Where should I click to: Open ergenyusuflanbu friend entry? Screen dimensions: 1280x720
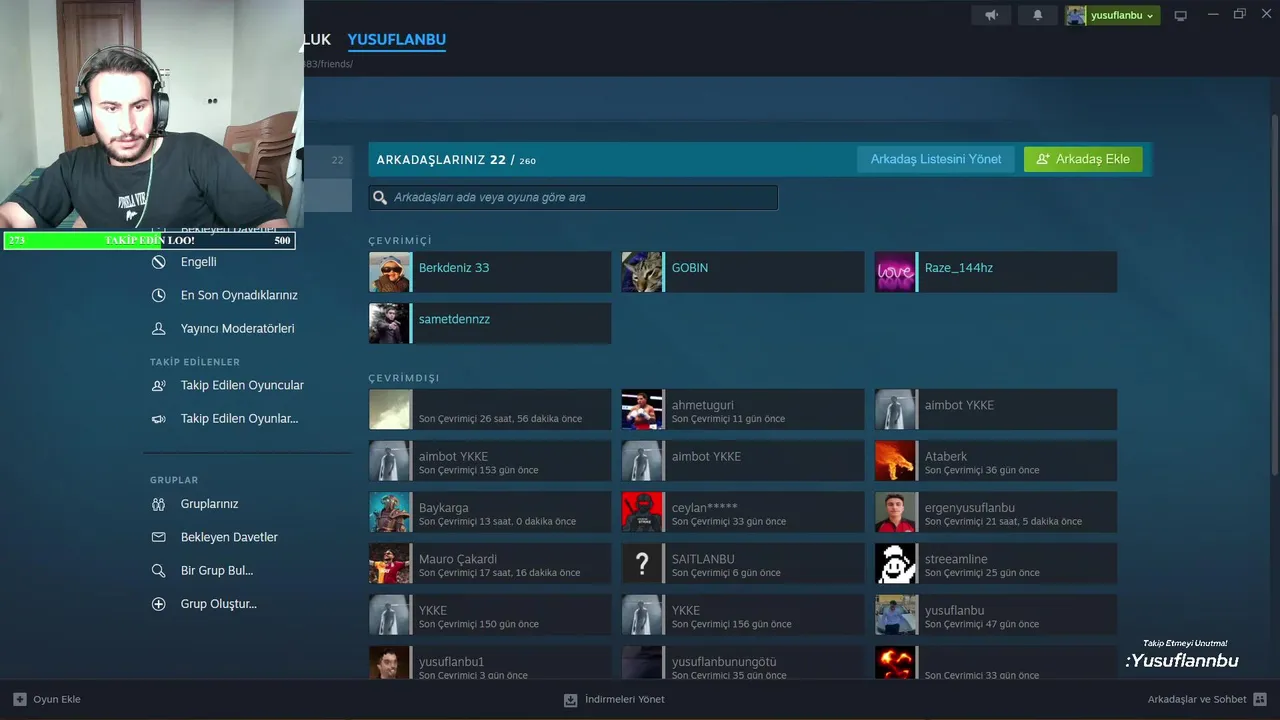point(996,512)
